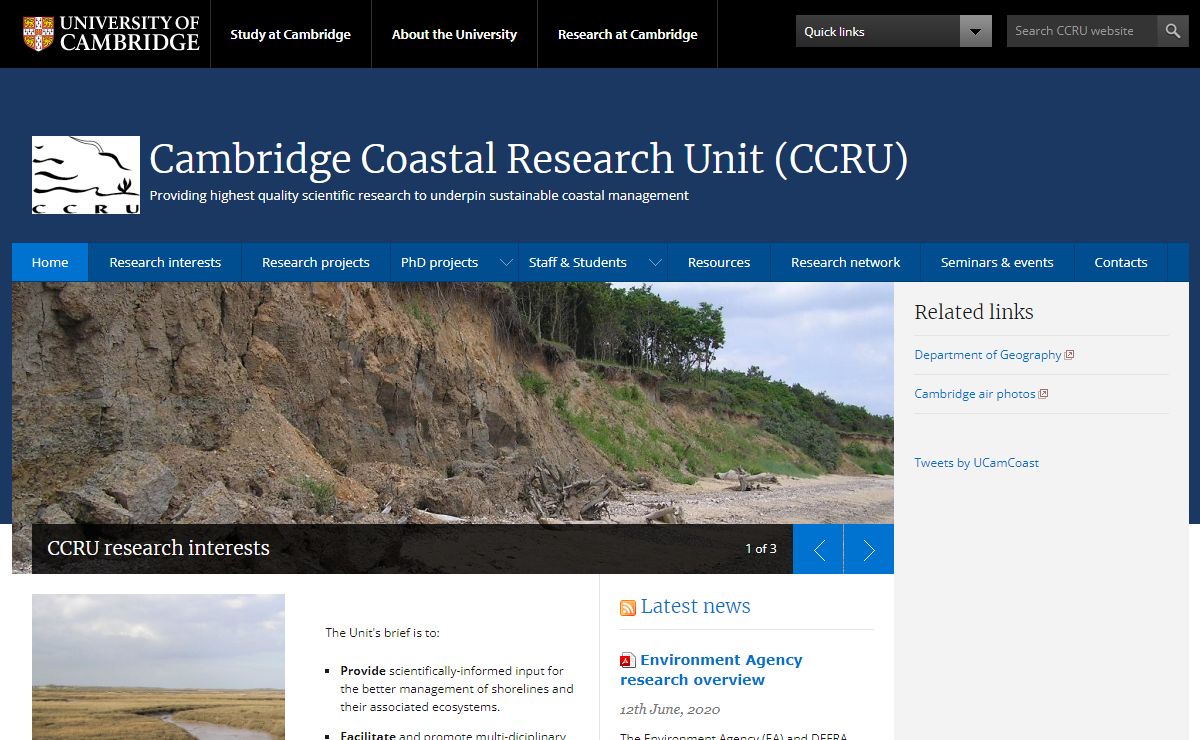Click the '1 of 3' slide counter
The width and height of the screenshot is (1200, 740).
[761, 548]
